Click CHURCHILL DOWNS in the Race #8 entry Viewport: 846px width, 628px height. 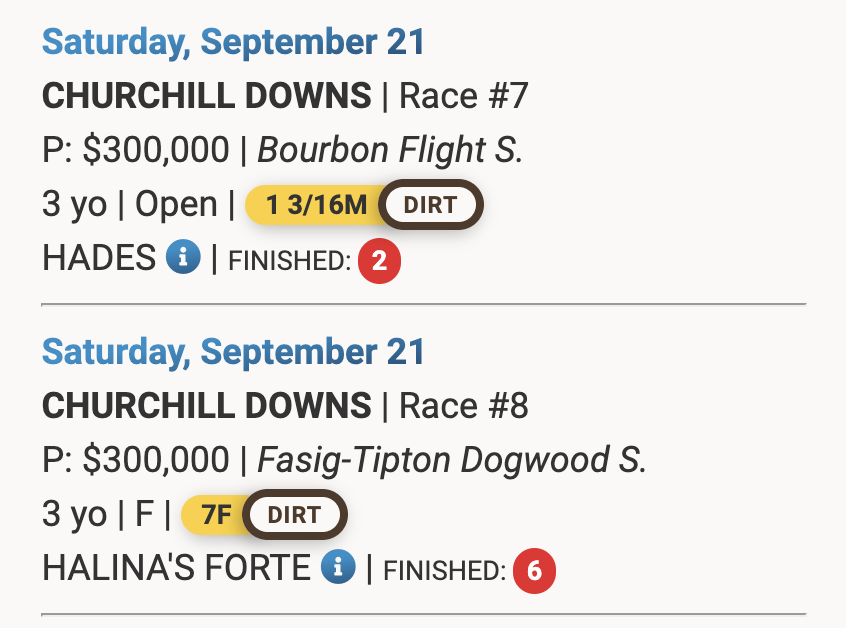pyautogui.click(x=206, y=406)
